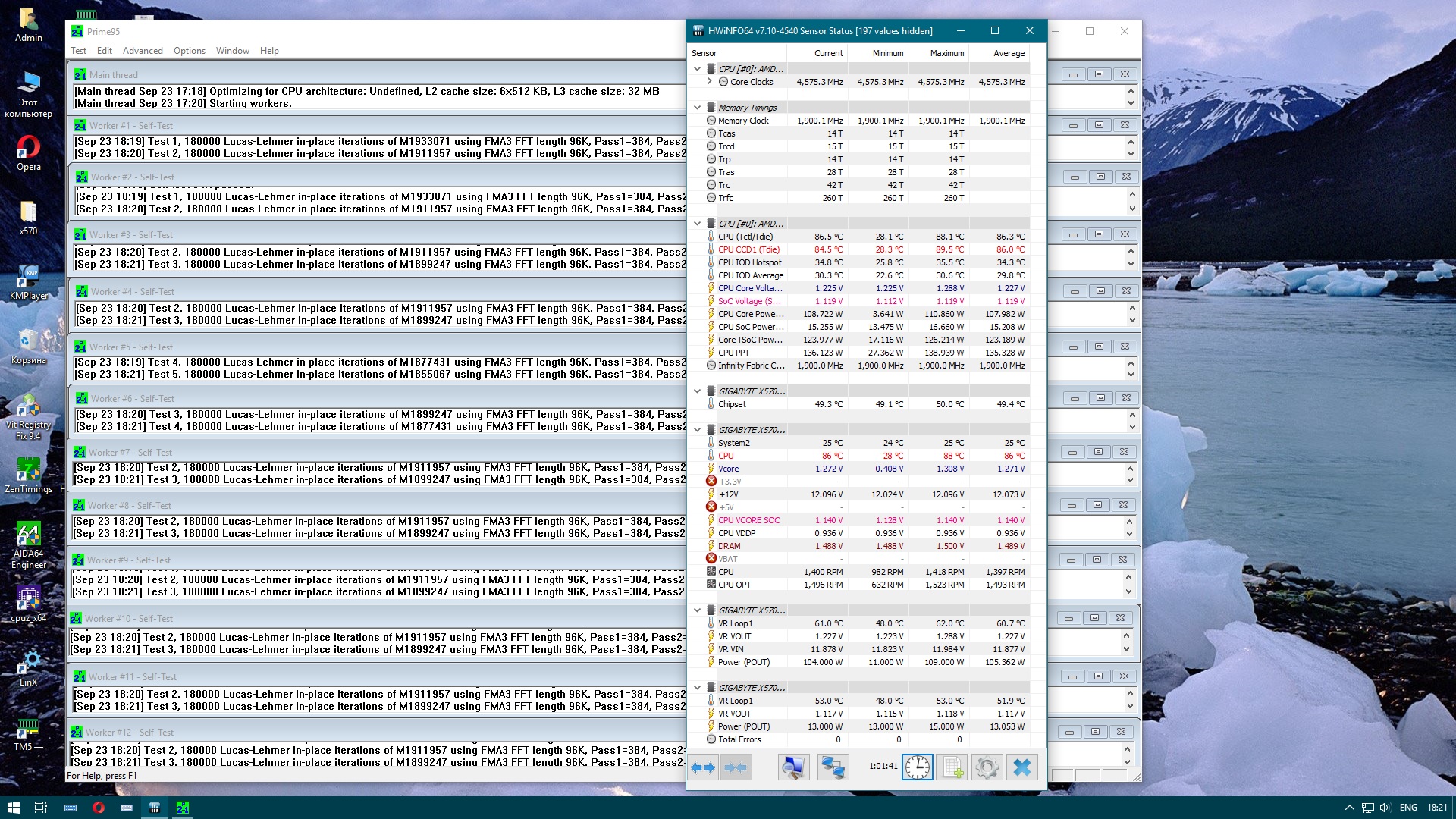Reset the elapsed time clock icon

click(917, 767)
